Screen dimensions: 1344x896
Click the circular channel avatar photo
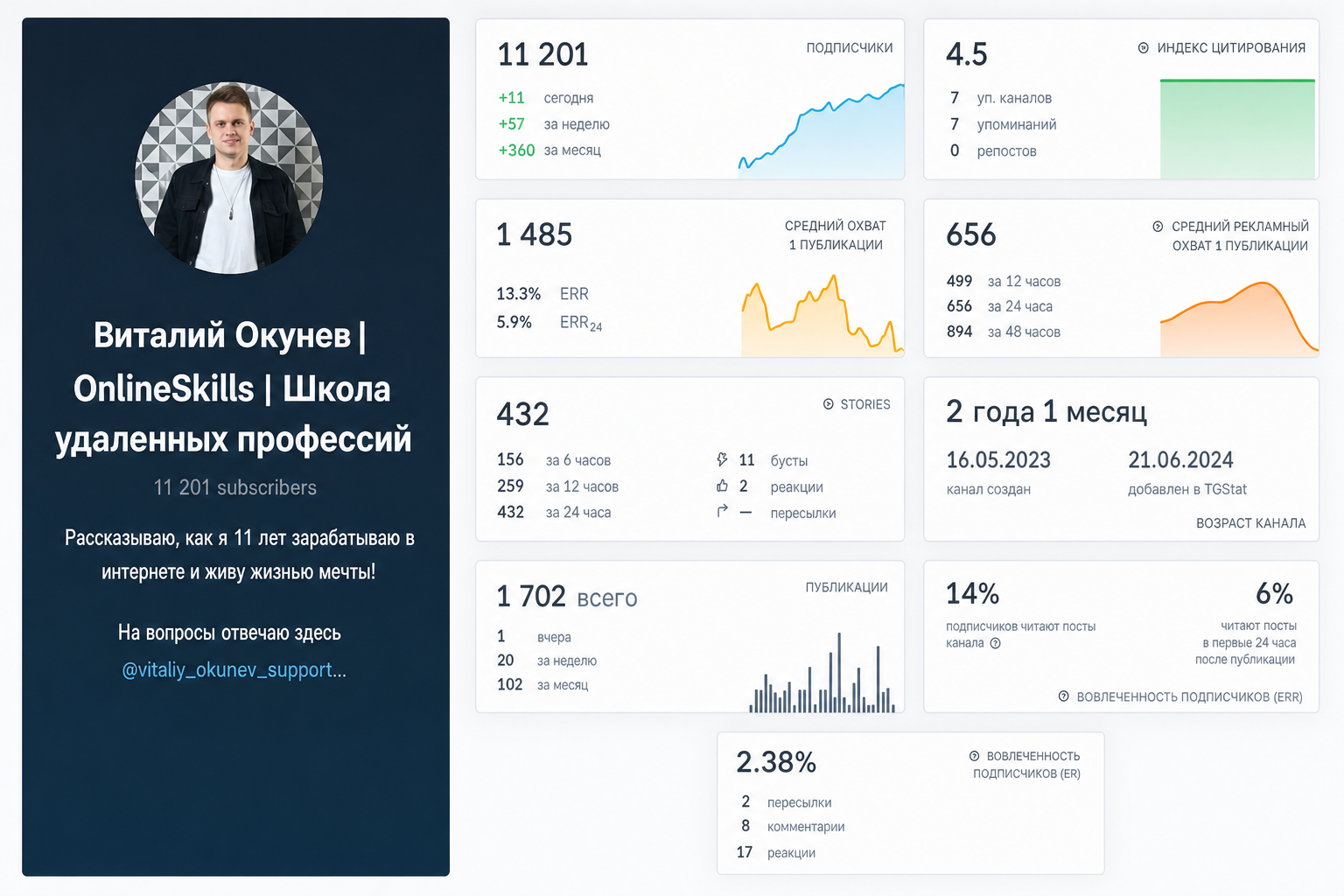click(x=229, y=178)
